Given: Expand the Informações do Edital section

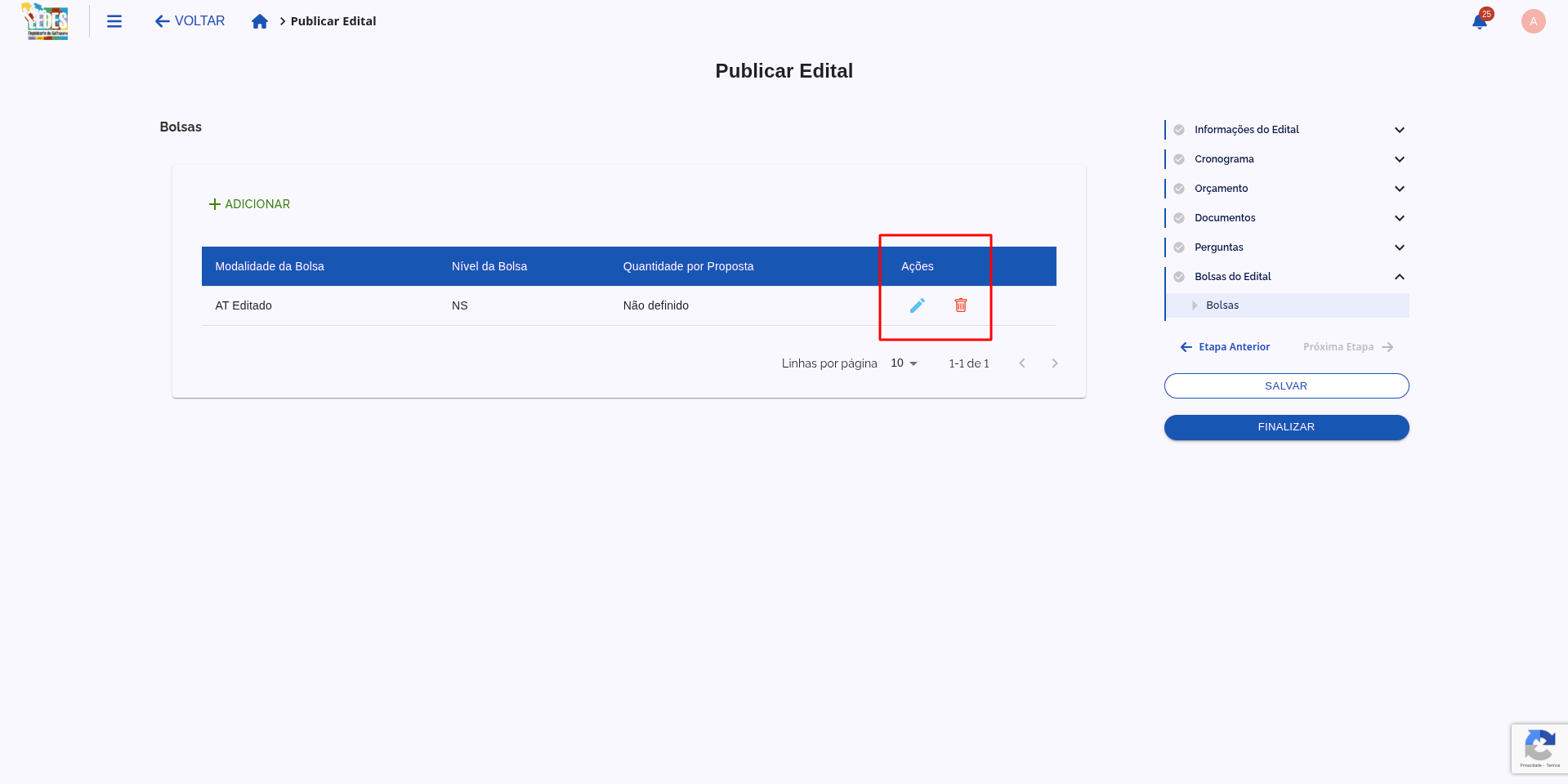Looking at the screenshot, I should coord(1400,130).
